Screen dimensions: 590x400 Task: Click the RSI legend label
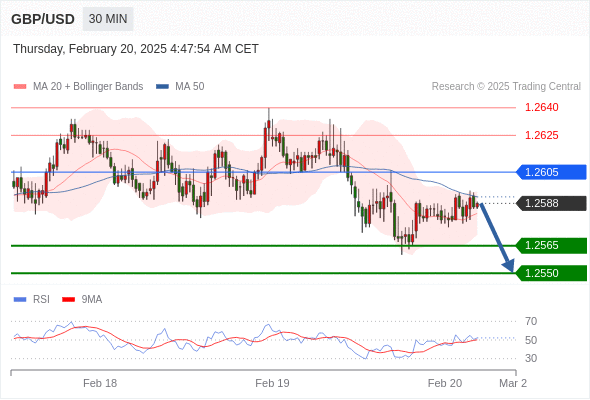(41, 300)
